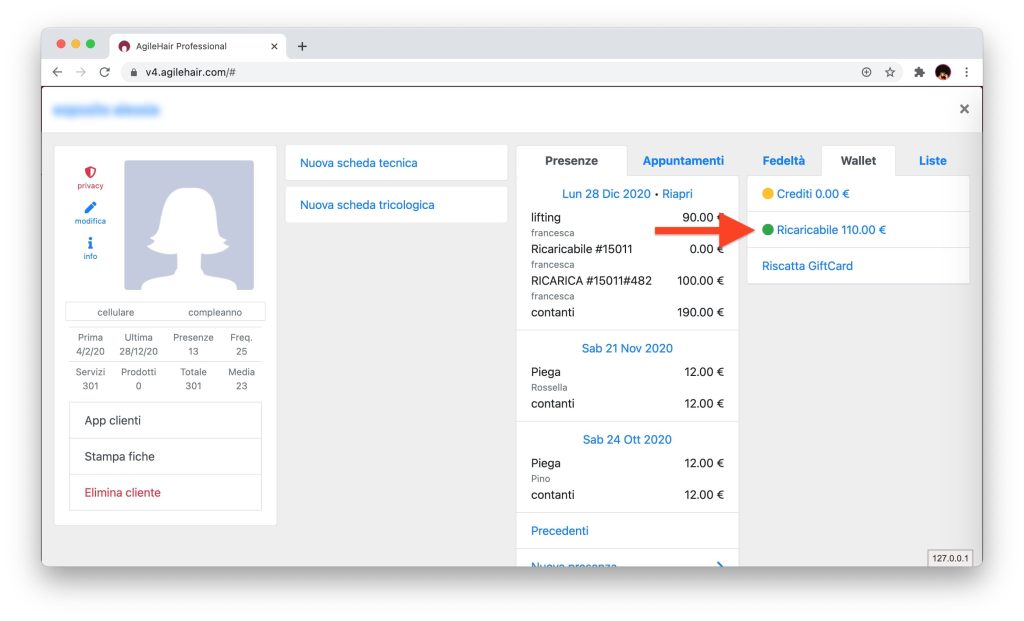This screenshot has width=1024, height=621.
Task: Select the Presenze tab
Action: tap(571, 161)
